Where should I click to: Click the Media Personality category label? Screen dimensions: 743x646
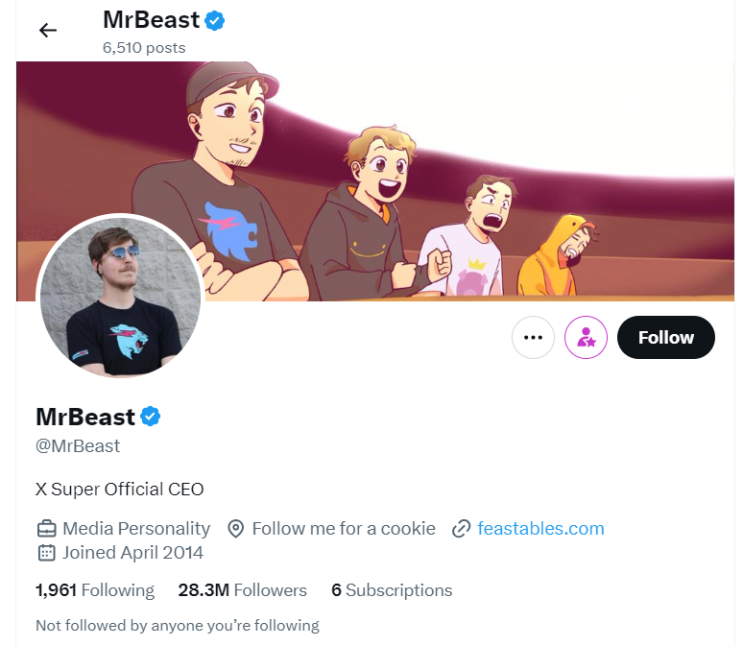(136, 528)
